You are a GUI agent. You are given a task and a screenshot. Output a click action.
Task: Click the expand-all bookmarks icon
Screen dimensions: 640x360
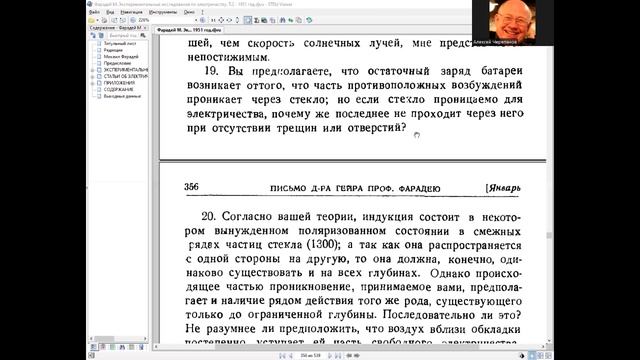point(93,36)
